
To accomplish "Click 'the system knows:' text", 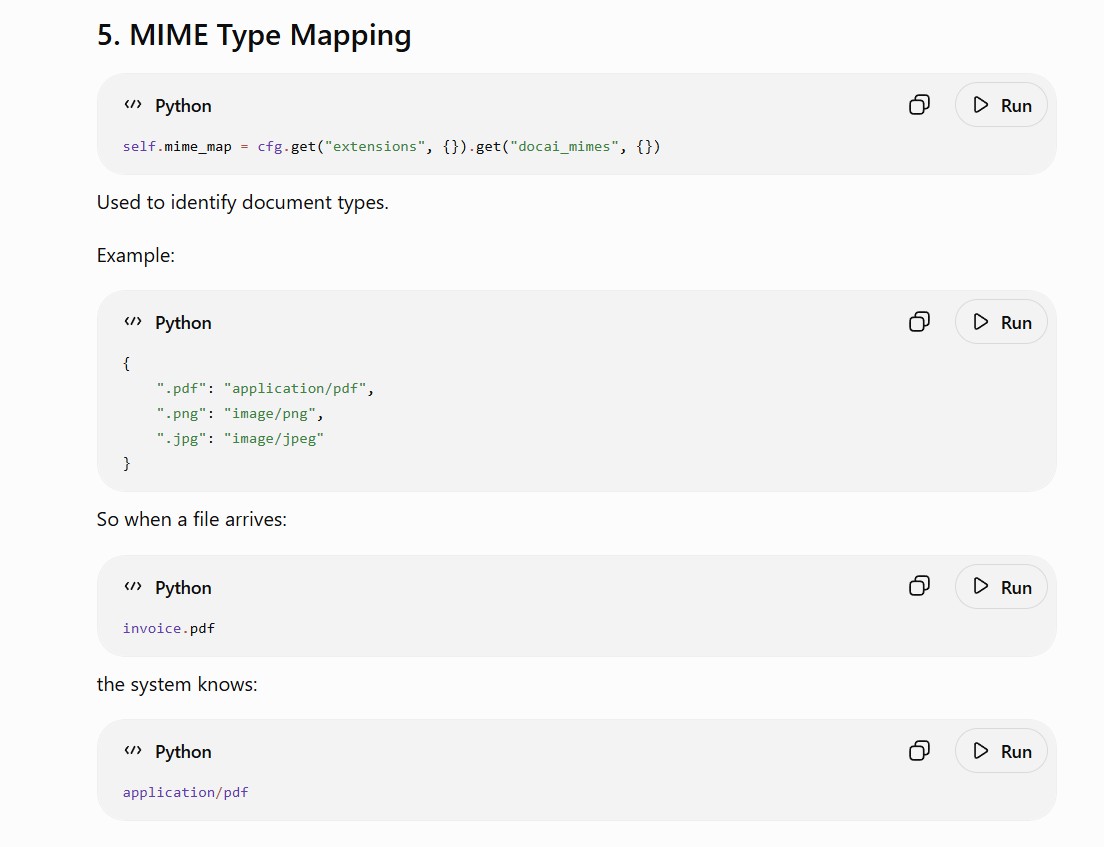I will coord(177,684).
